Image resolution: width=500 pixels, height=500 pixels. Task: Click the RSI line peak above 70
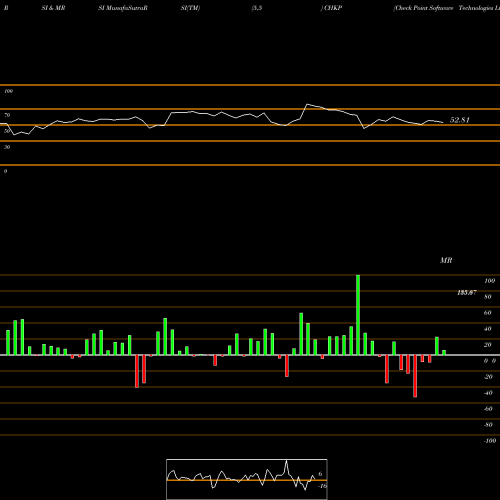(x=307, y=104)
